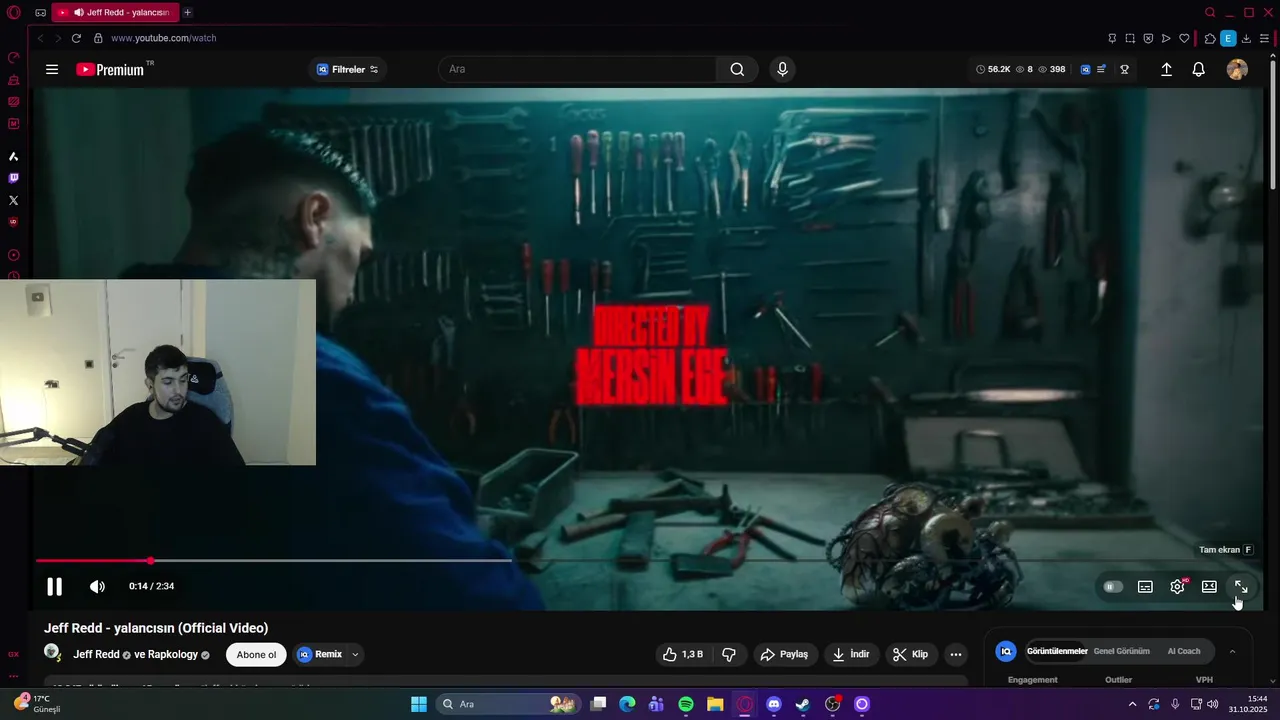Open the vidIQ IQ icon in header

click(1085, 69)
